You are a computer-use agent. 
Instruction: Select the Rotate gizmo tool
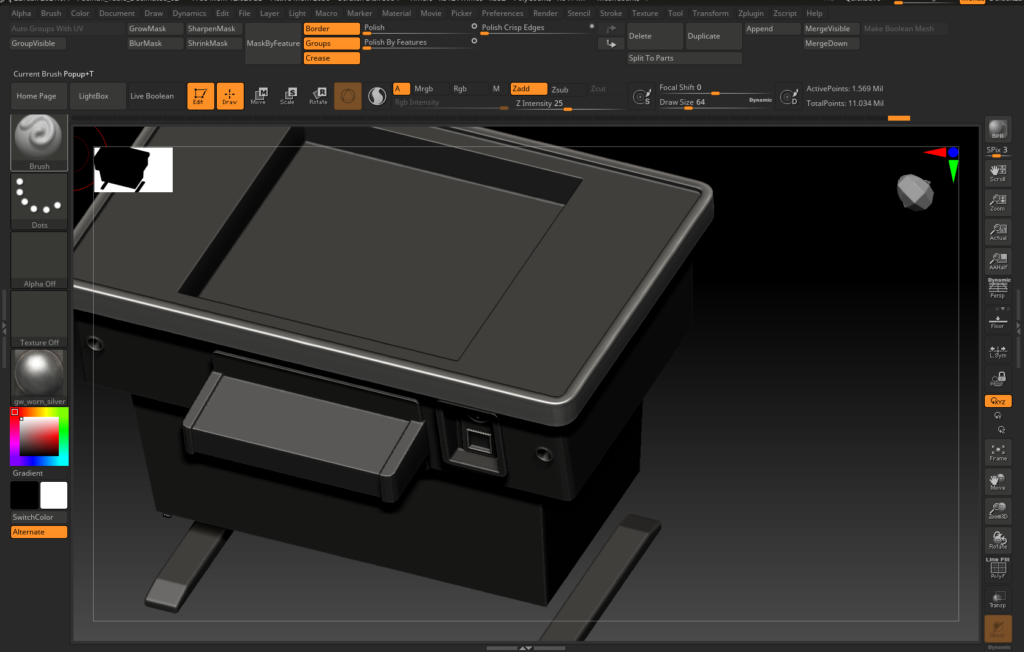pyautogui.click(x=318, y=96)
